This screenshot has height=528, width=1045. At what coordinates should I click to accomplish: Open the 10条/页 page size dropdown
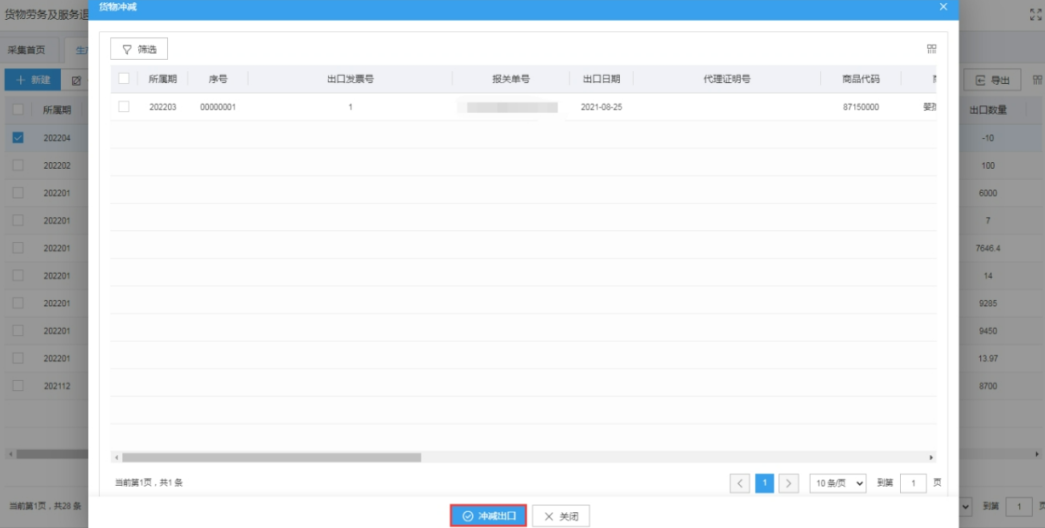pyautogui.click(x=837, y=483)
